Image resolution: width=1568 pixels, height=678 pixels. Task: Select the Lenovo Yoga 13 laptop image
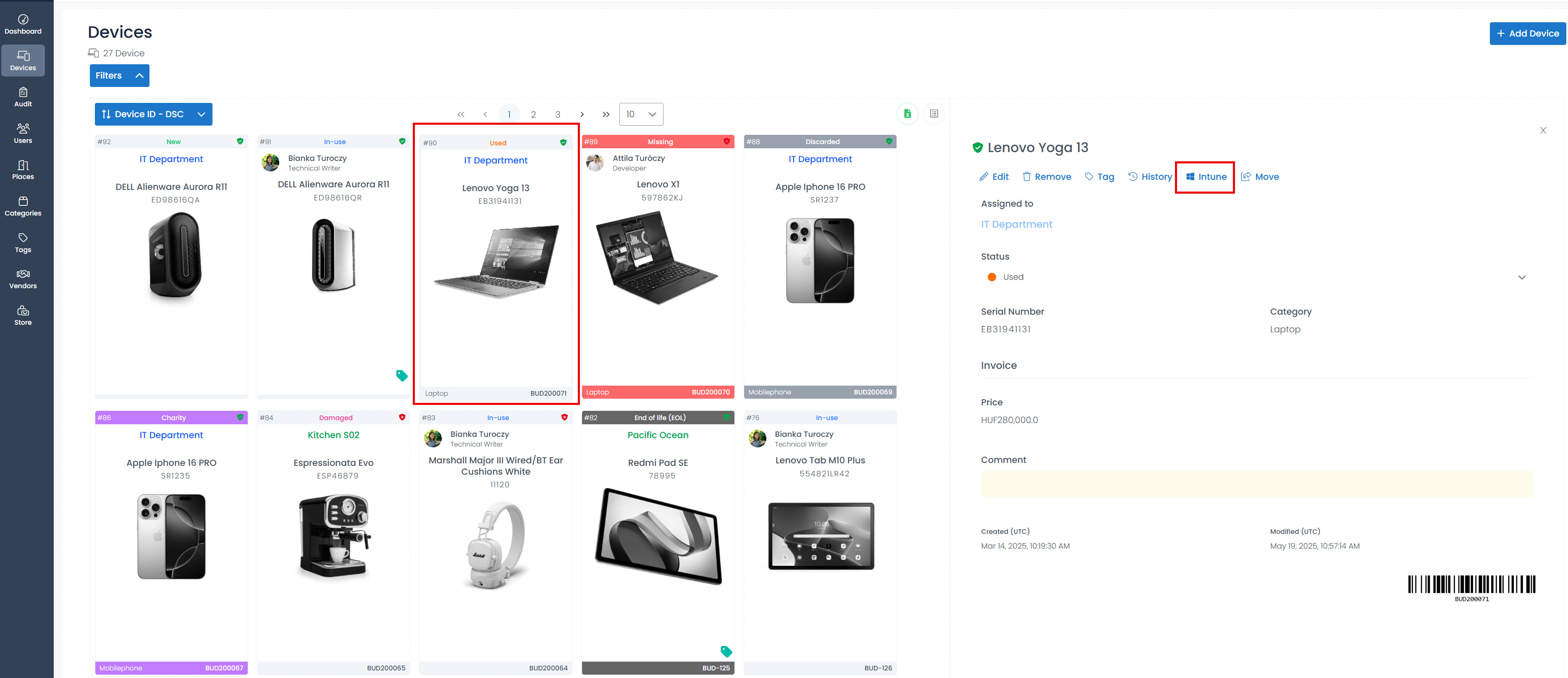pyautogui.click(x=496, y=261)
